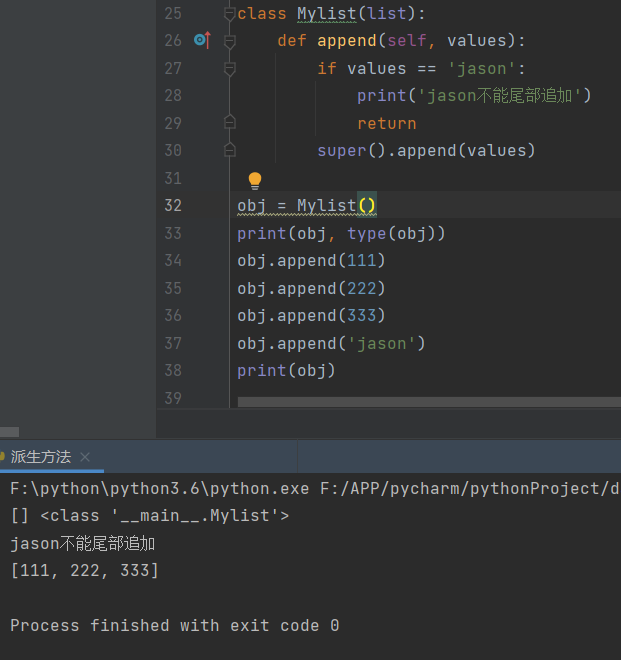Click the 'def append(self, values):' line
Screen dimensions: 621x660
click(401, 41)
